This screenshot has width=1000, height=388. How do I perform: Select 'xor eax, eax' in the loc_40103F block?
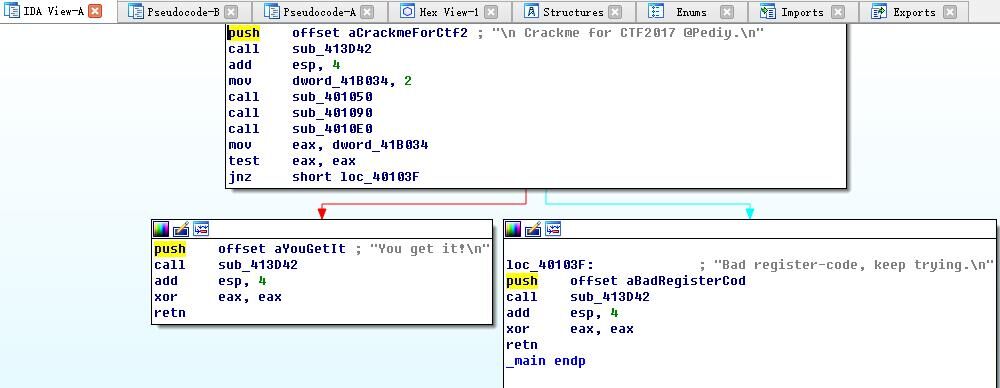pos(570,329)
